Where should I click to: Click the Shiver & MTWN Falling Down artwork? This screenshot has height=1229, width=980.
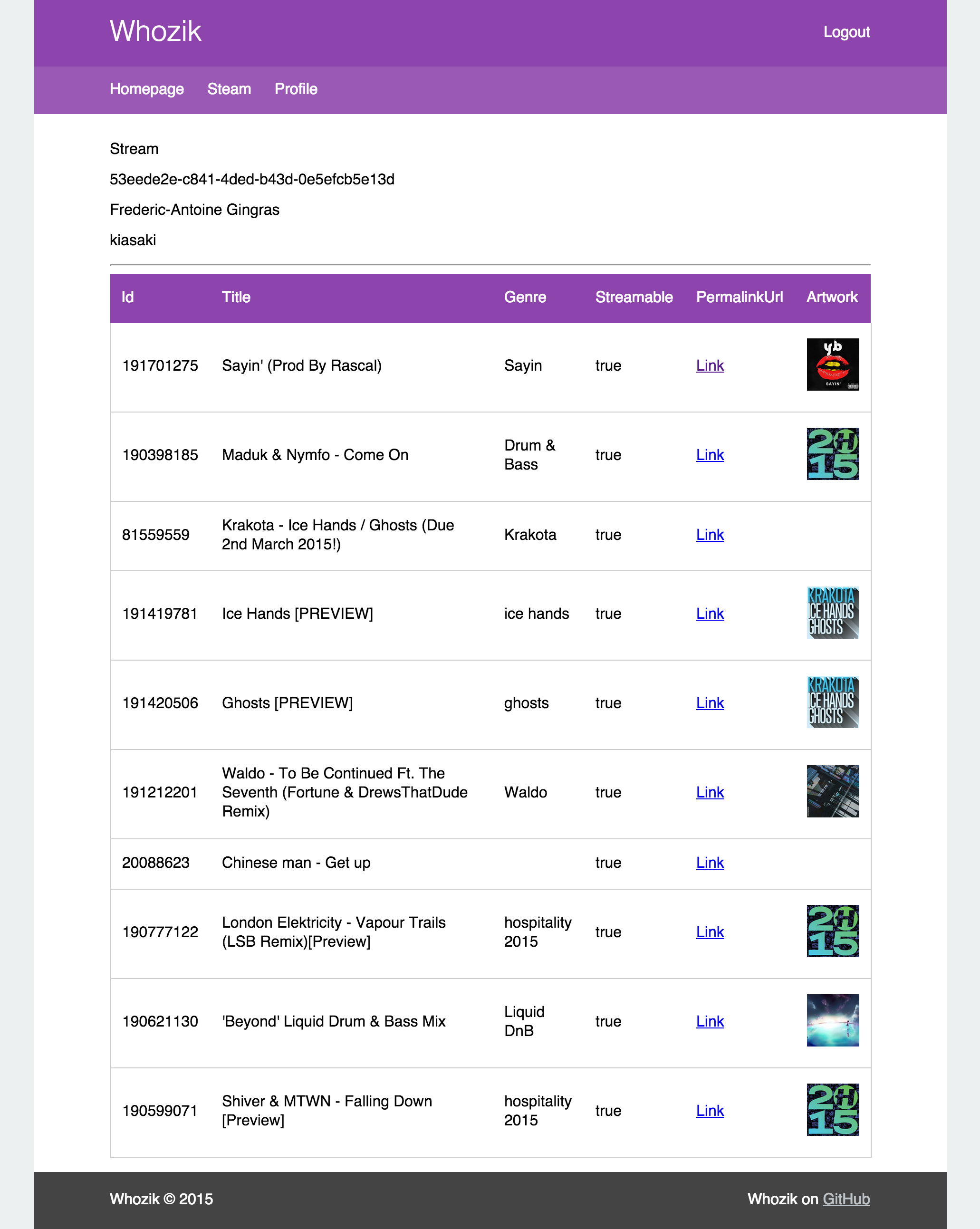[832, 1109]
